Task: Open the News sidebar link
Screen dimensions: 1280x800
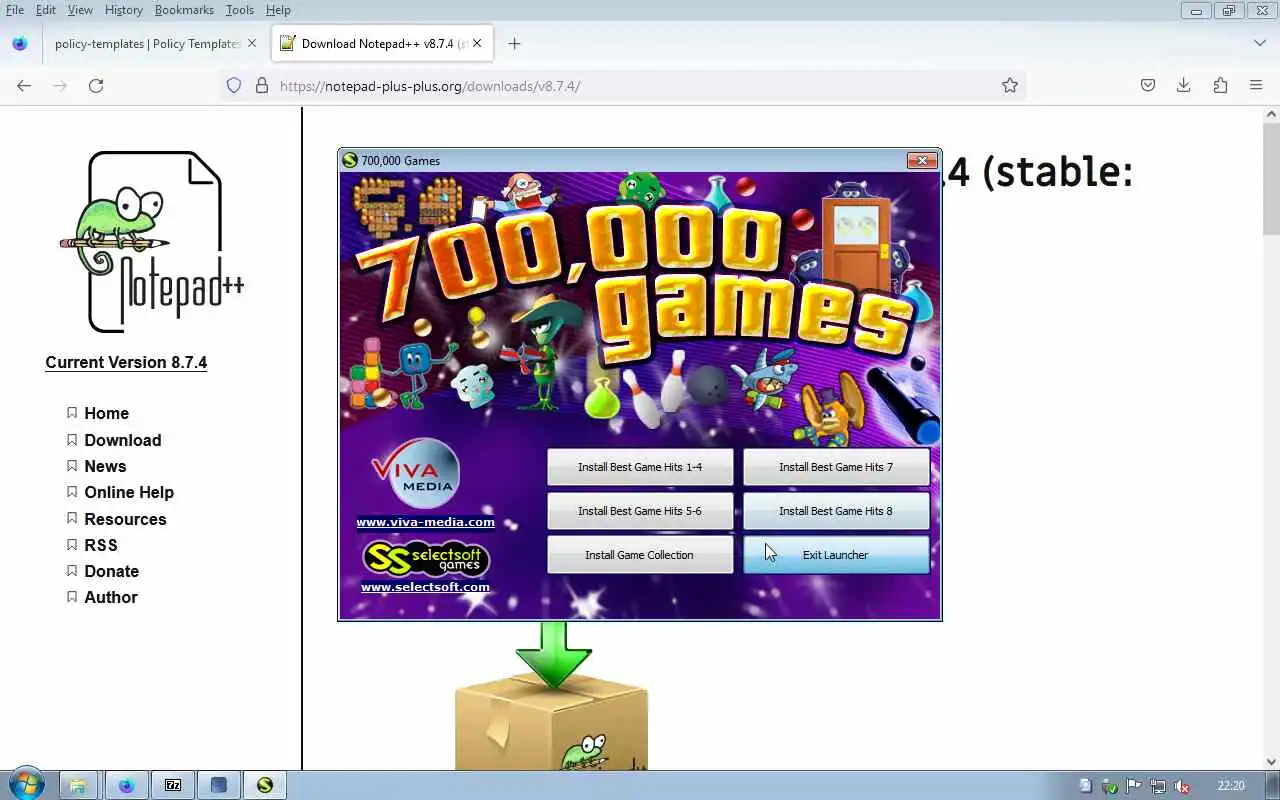Action: tap(105, 466)
